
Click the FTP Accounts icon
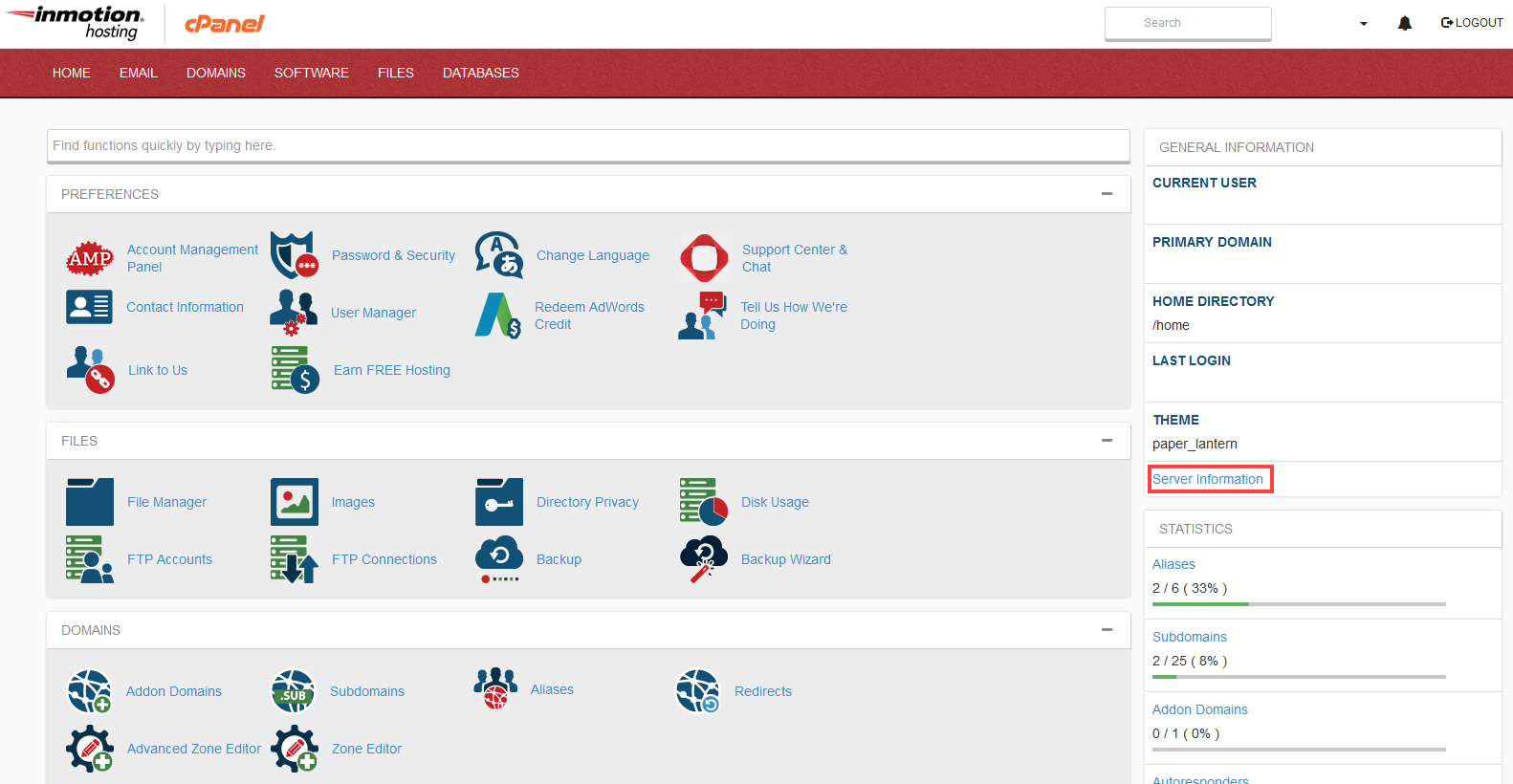(90, 559)
